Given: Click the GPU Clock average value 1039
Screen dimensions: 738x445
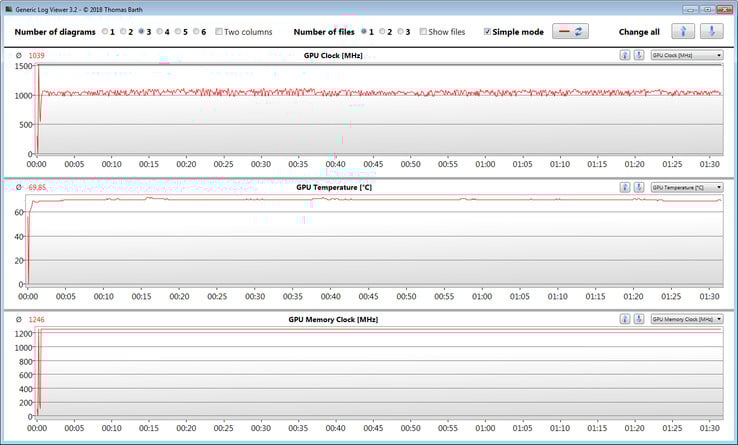Looking at the screenshot, I should point(36,56).
